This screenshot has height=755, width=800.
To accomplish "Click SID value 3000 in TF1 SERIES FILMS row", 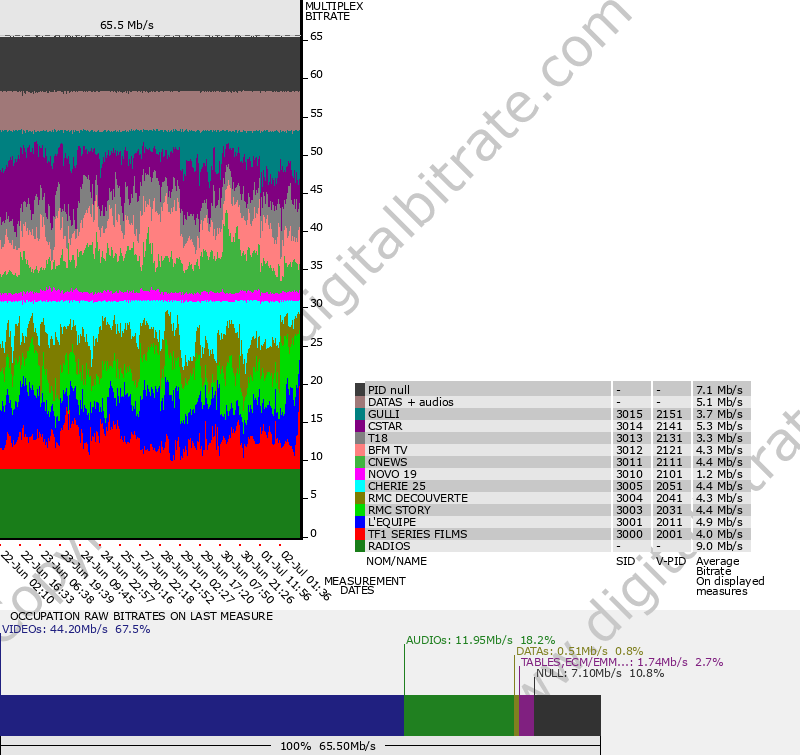I will tap(630, 534).
